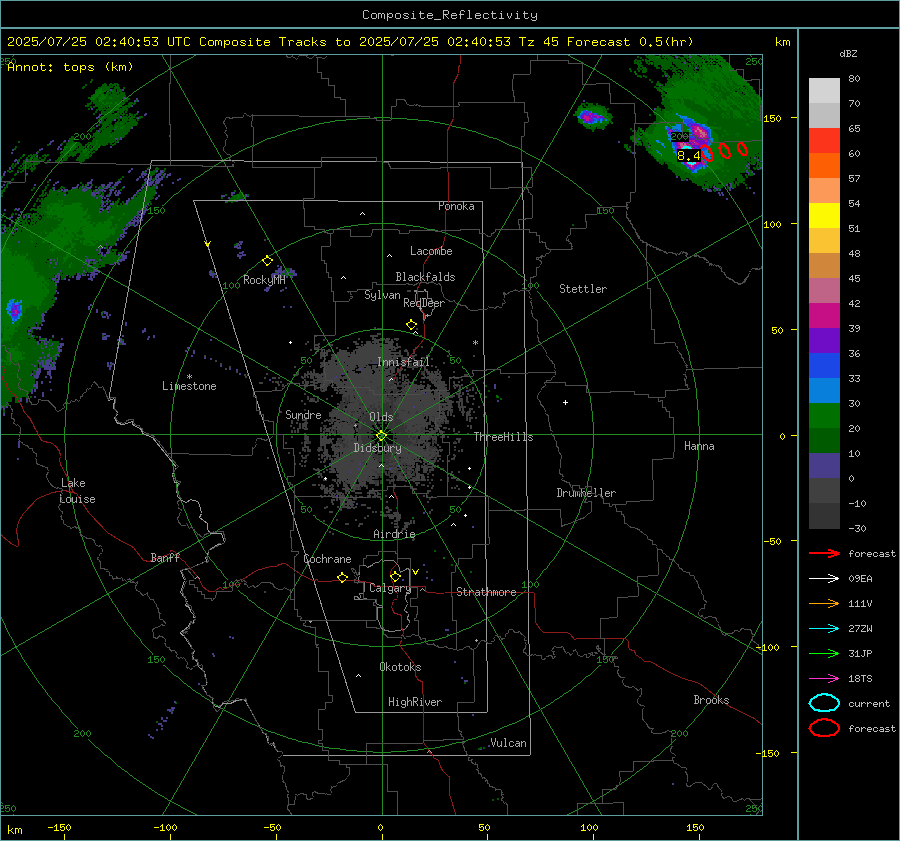Click the Cochrane city label
Image resolution: width=900 pixels, height=841 pixels.
tap(327, 559)
